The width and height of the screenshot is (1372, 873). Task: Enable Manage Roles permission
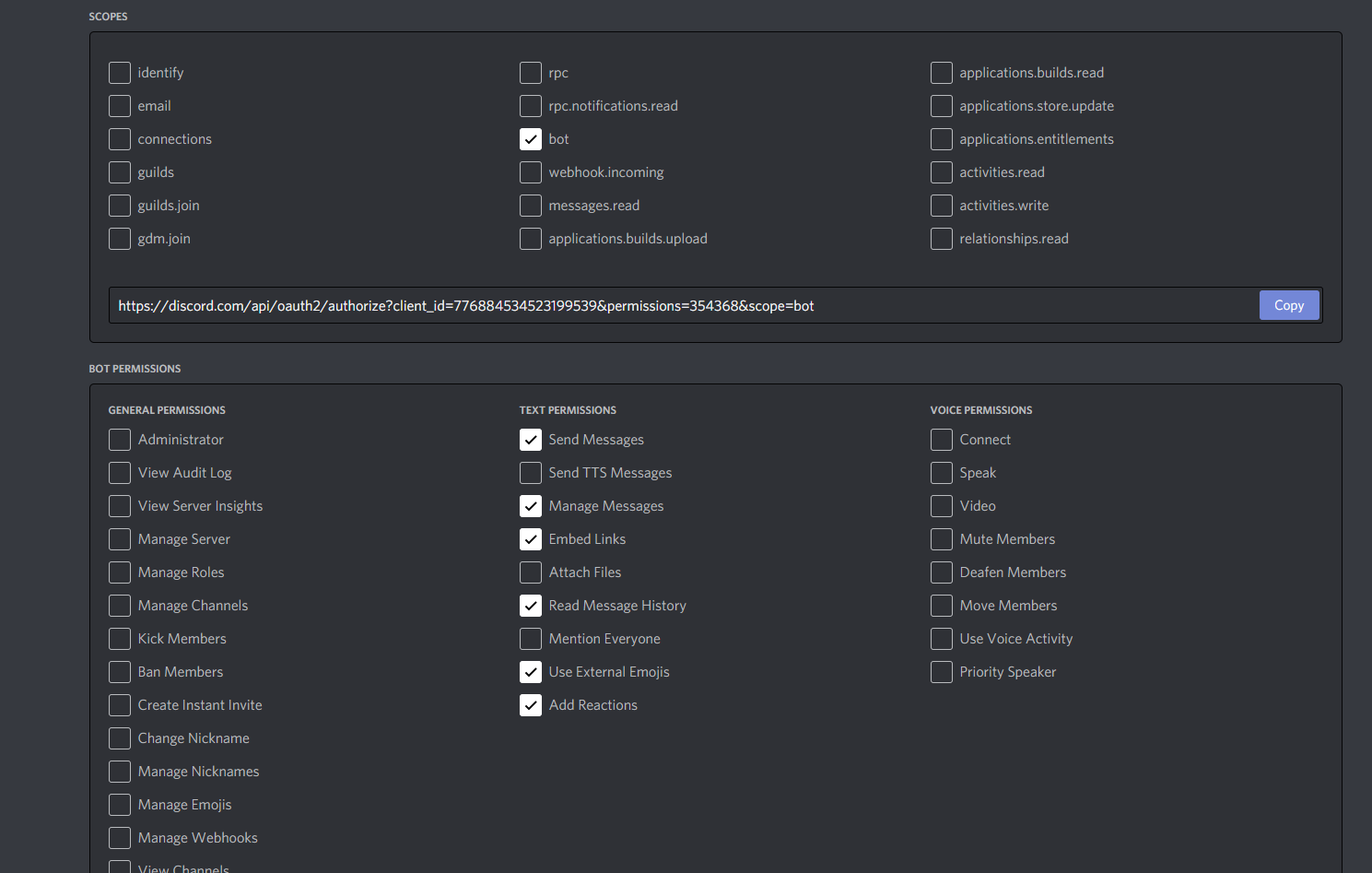tap(120, 572)
